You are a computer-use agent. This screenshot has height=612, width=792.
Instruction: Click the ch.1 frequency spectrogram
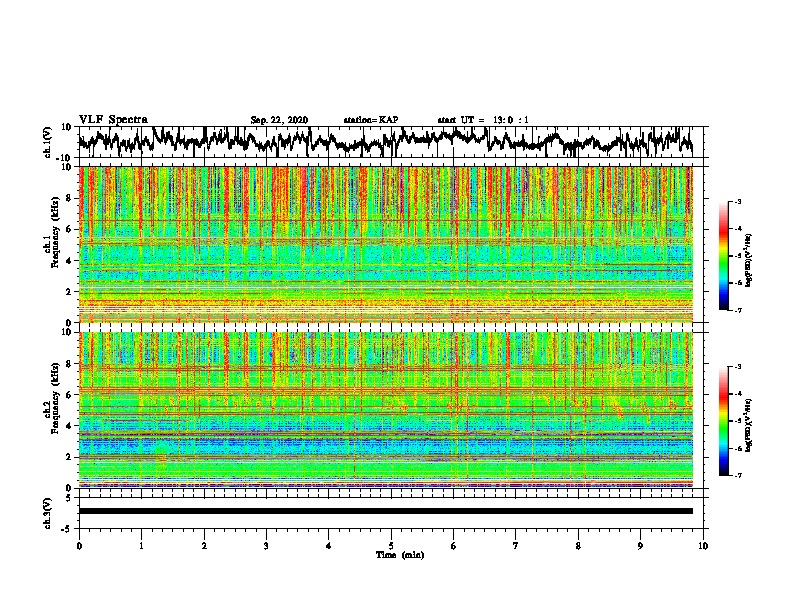point(386,244)
